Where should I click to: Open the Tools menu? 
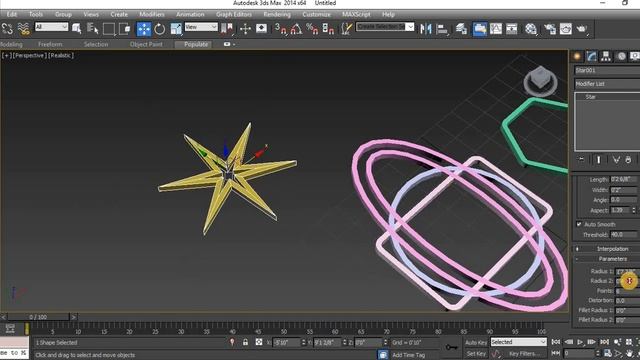pos(36,14)
